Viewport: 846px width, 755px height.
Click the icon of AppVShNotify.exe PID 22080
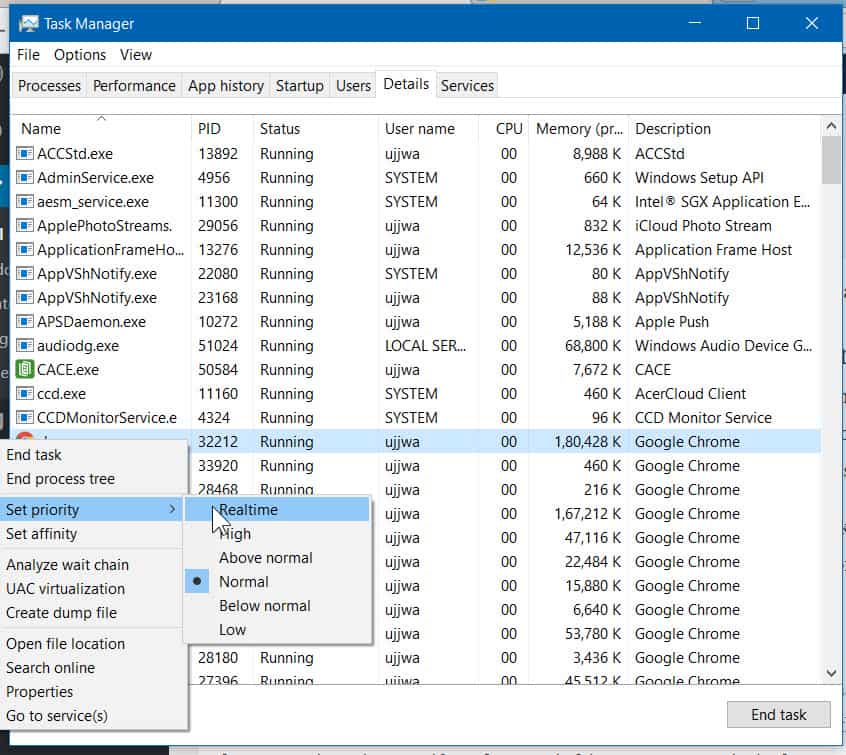[x=24, y=274]
